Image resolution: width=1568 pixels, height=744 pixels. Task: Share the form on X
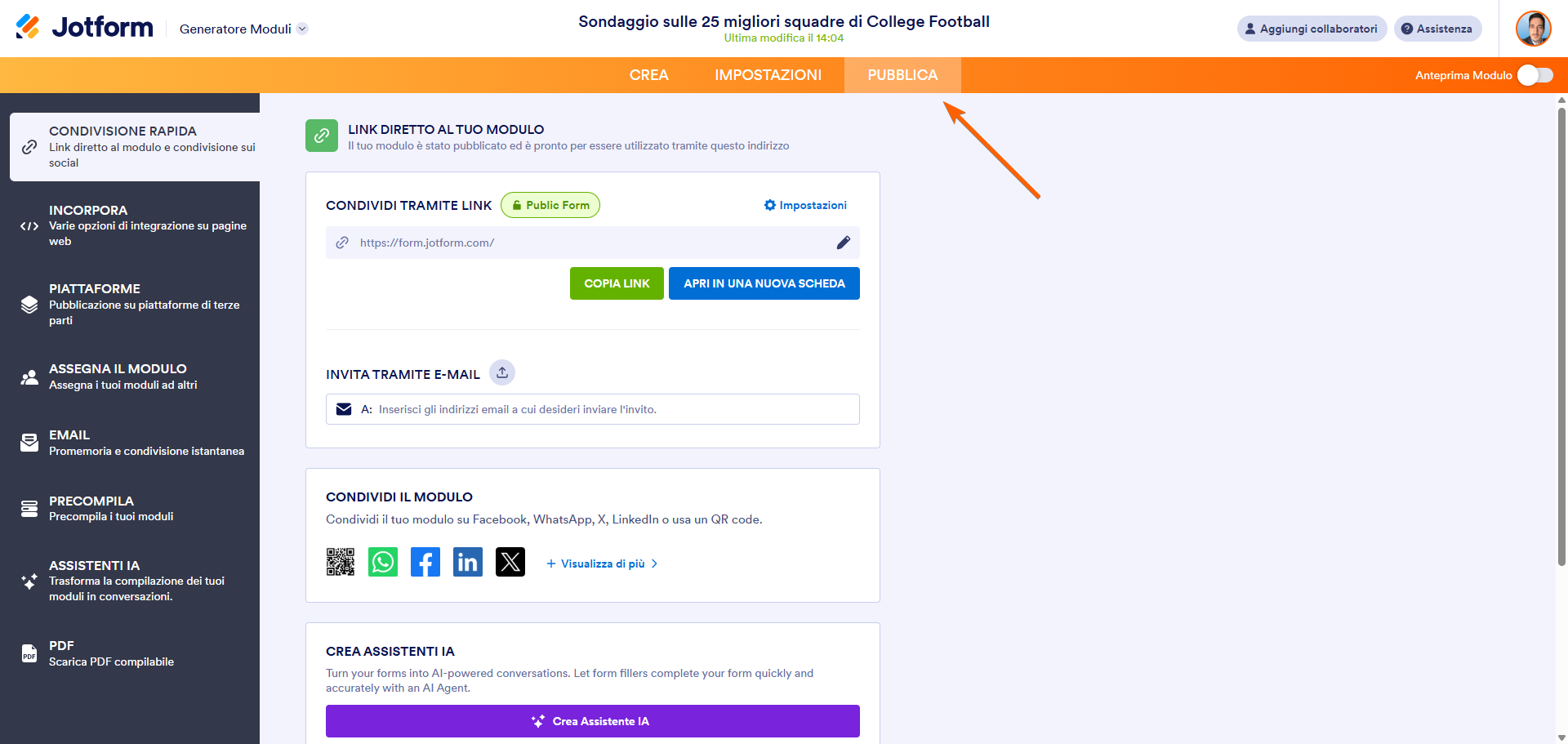tap(510, 562)
